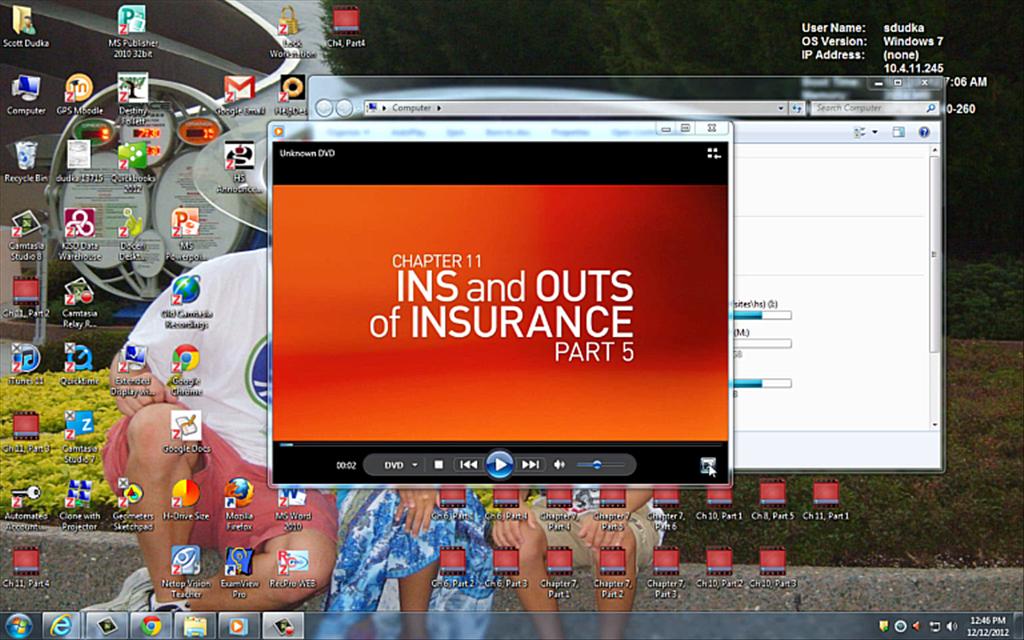
Task: Select the MS PowerPoint shortcut
Action: [x=185, y=234]
